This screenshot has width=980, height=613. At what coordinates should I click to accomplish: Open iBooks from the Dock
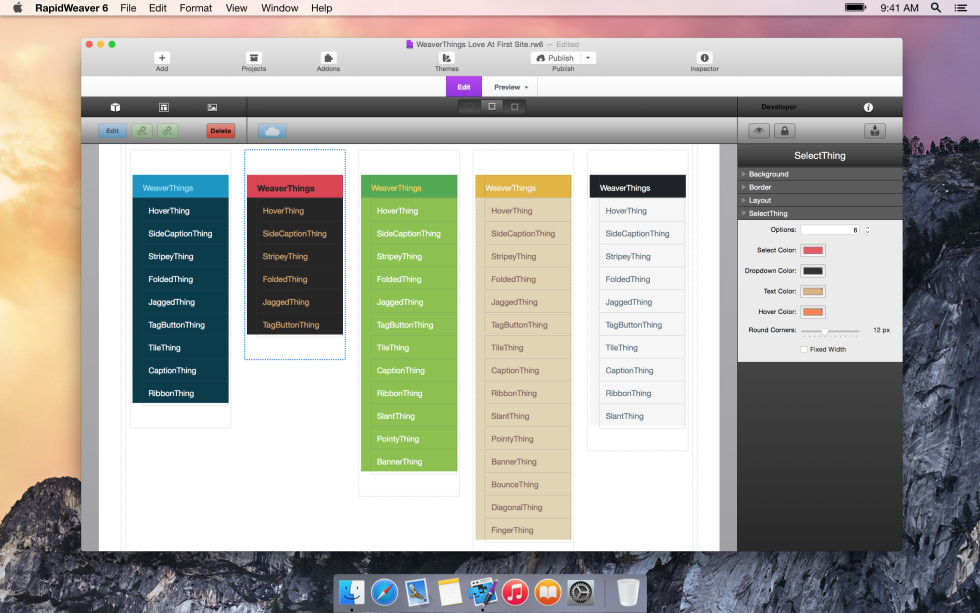click(x=548, y=592)
